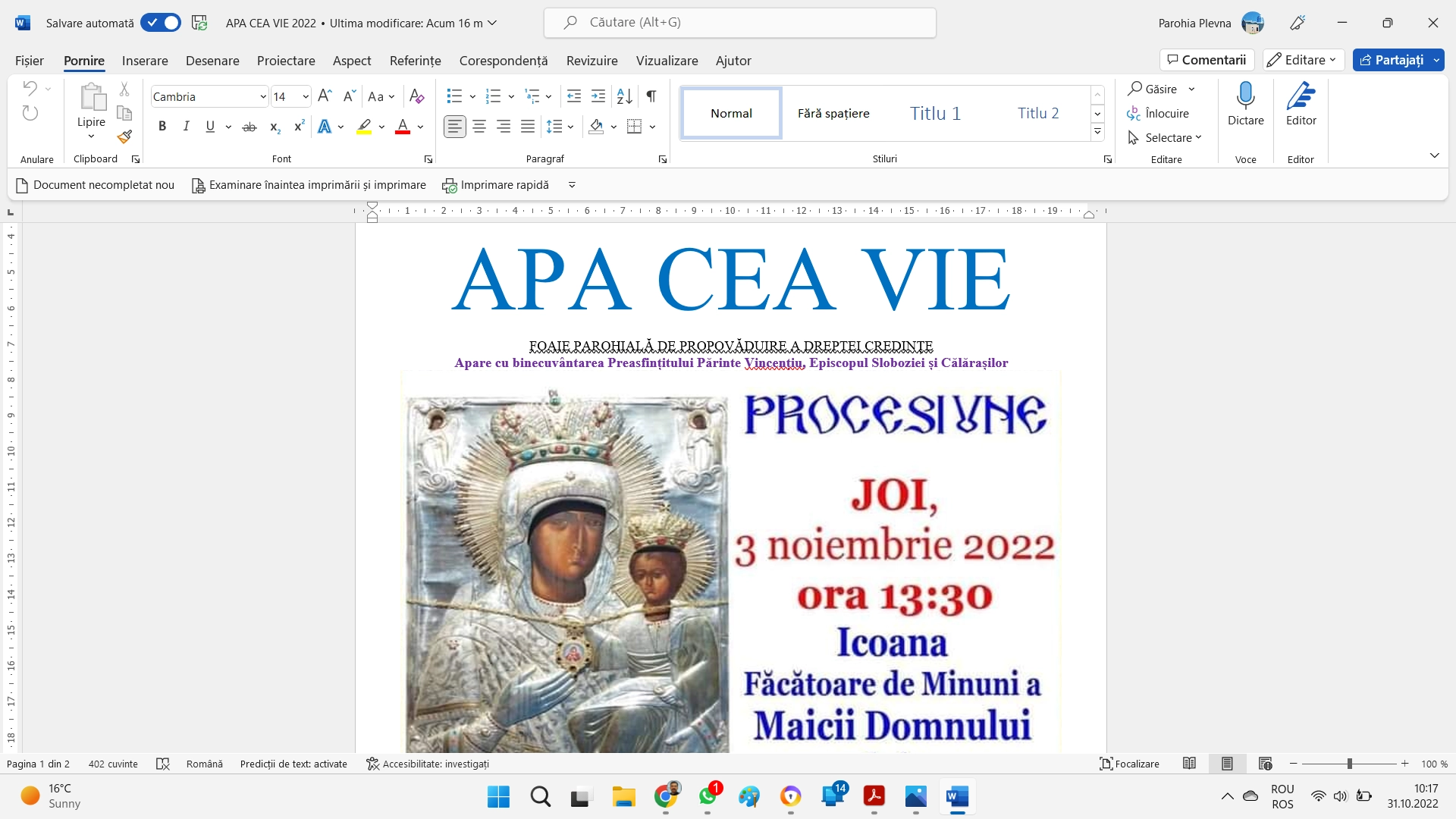Click the Bold formatting icon
The image size is (1456, 819).
(162, 127)
